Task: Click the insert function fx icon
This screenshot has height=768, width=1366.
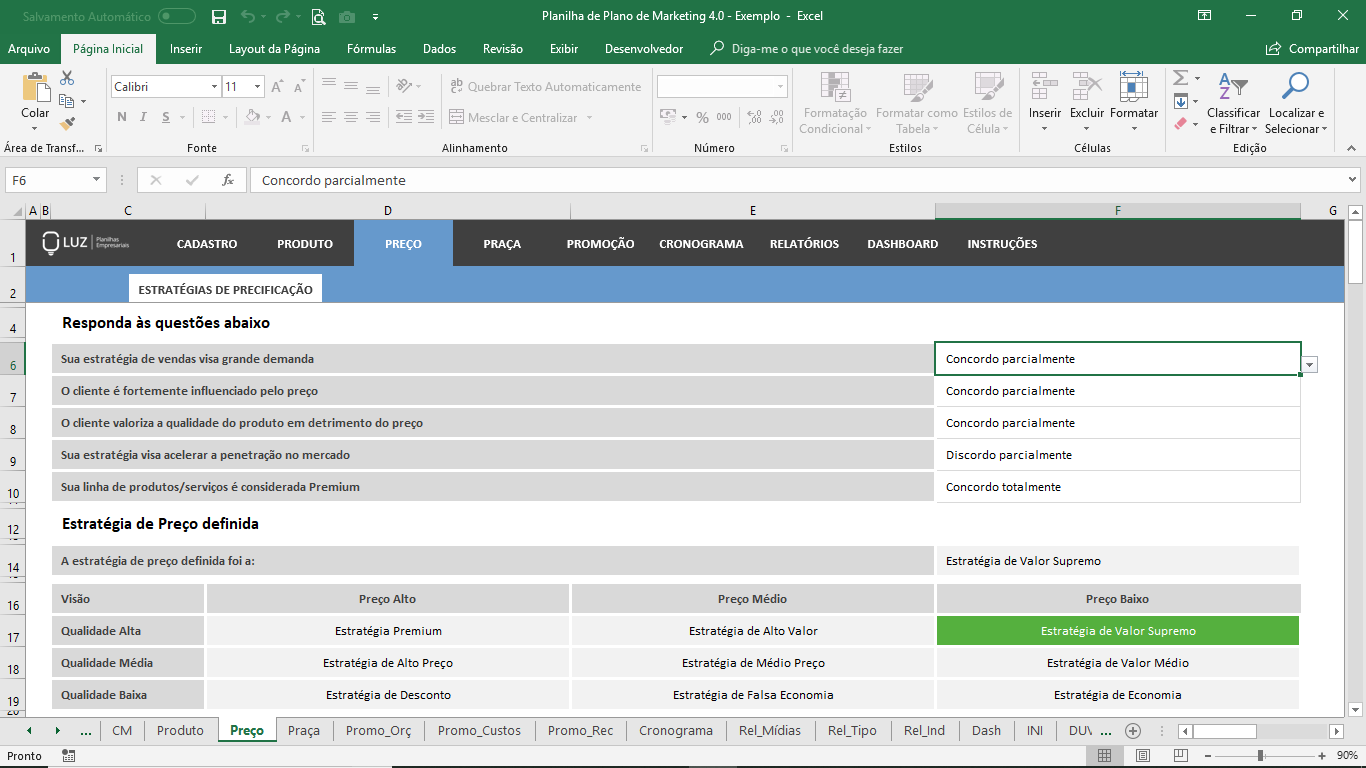Action: [228, 180]
